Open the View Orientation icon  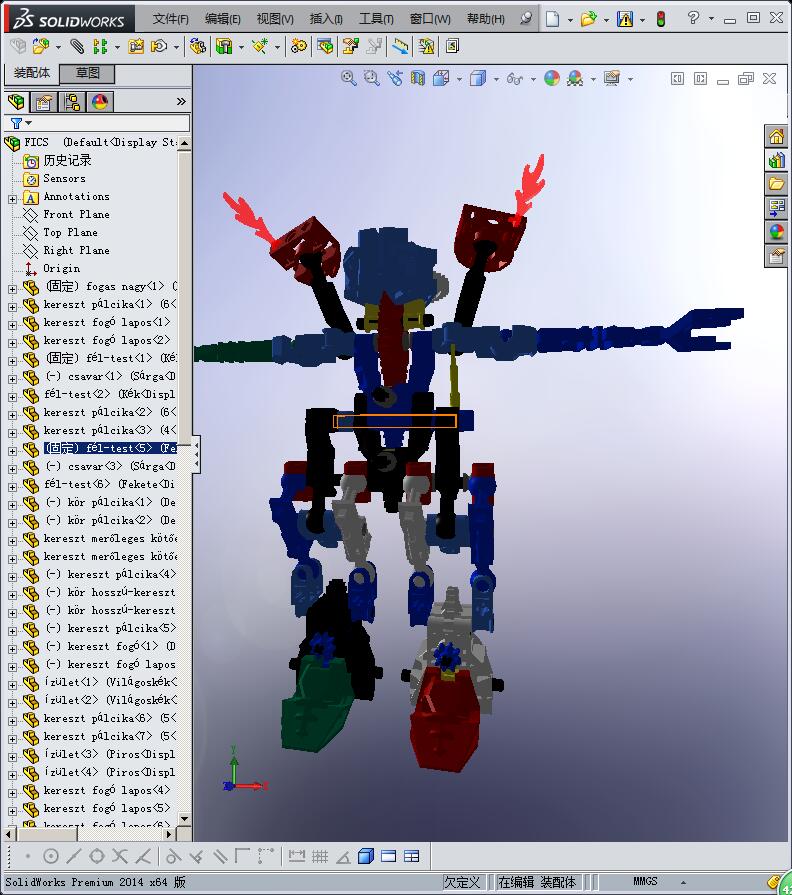tap(441, 78)
